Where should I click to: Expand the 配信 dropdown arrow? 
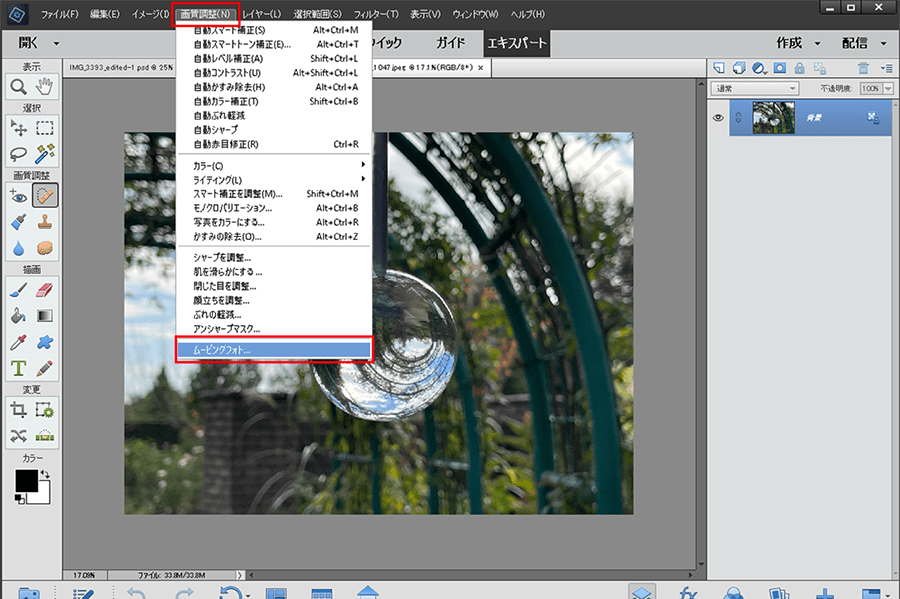point(883,44)
